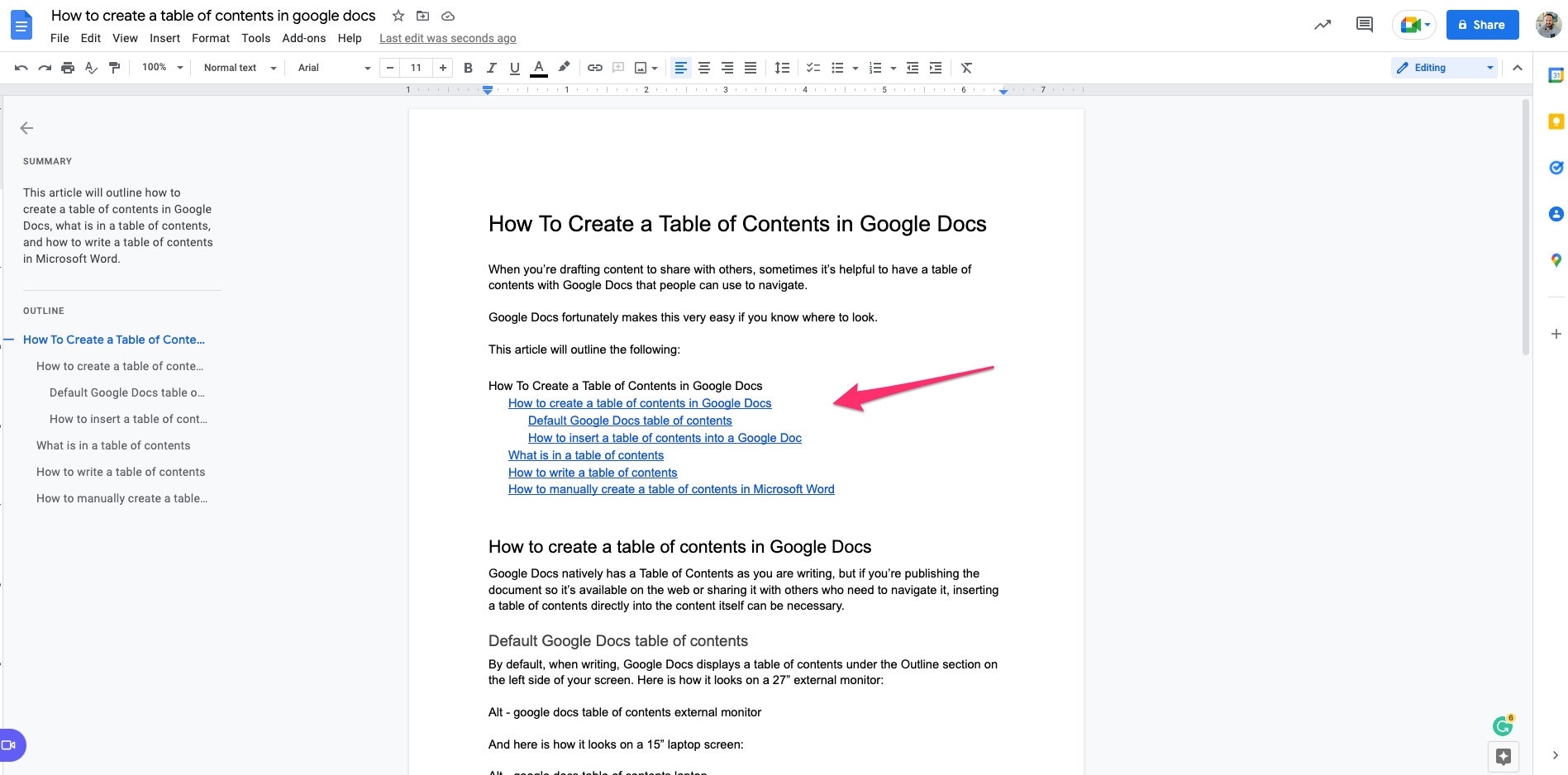Toggle the checklist formatting
The image size is (1568, 775).
[813, 68]
